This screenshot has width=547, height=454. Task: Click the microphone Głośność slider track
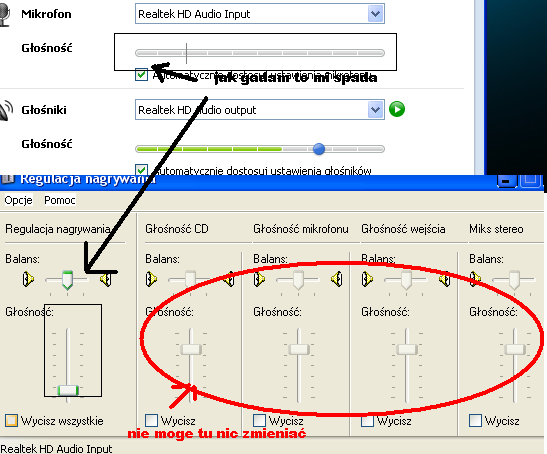coord(260,53)
